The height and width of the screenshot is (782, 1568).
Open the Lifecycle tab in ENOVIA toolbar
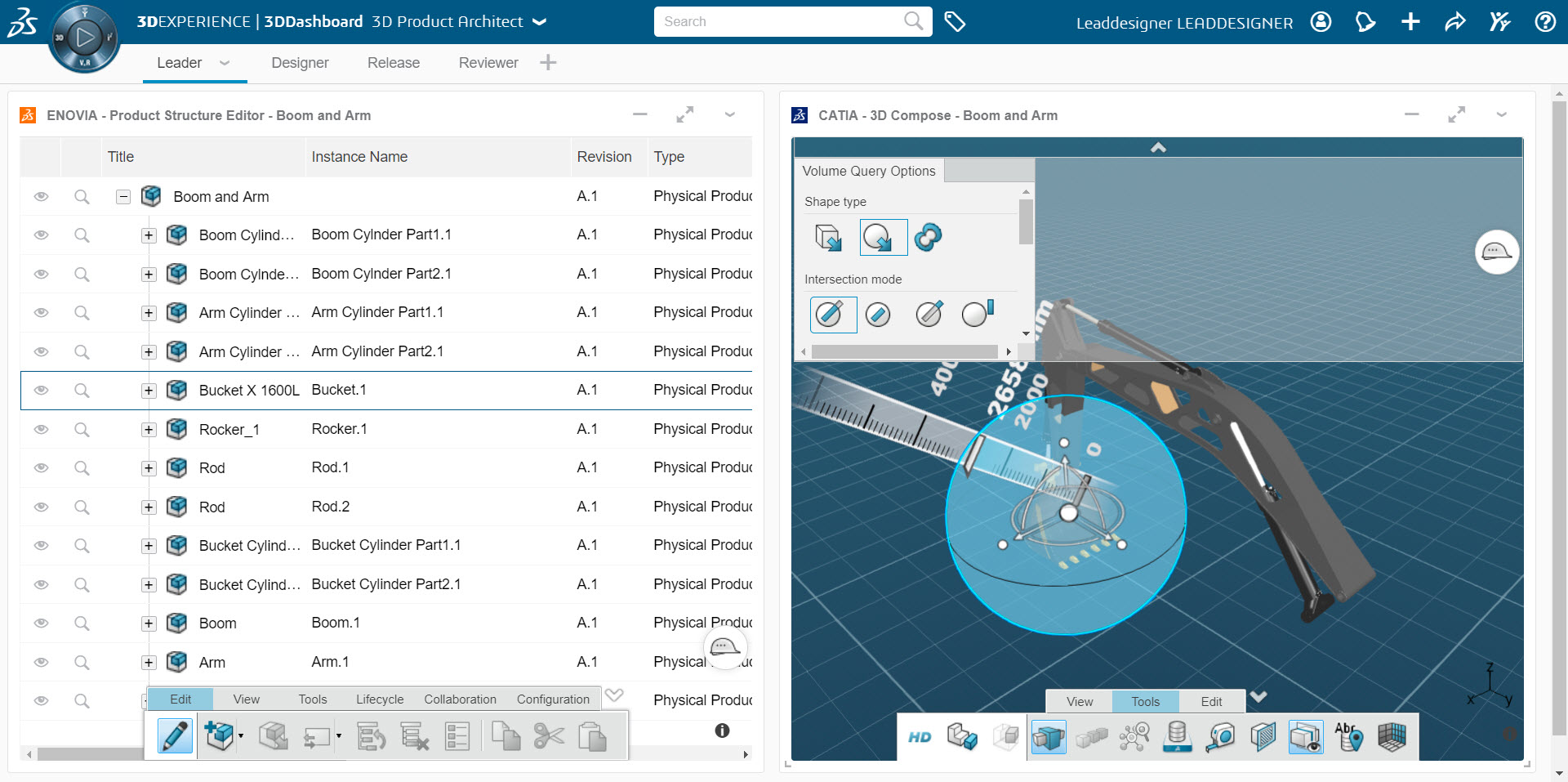(380, 699)
